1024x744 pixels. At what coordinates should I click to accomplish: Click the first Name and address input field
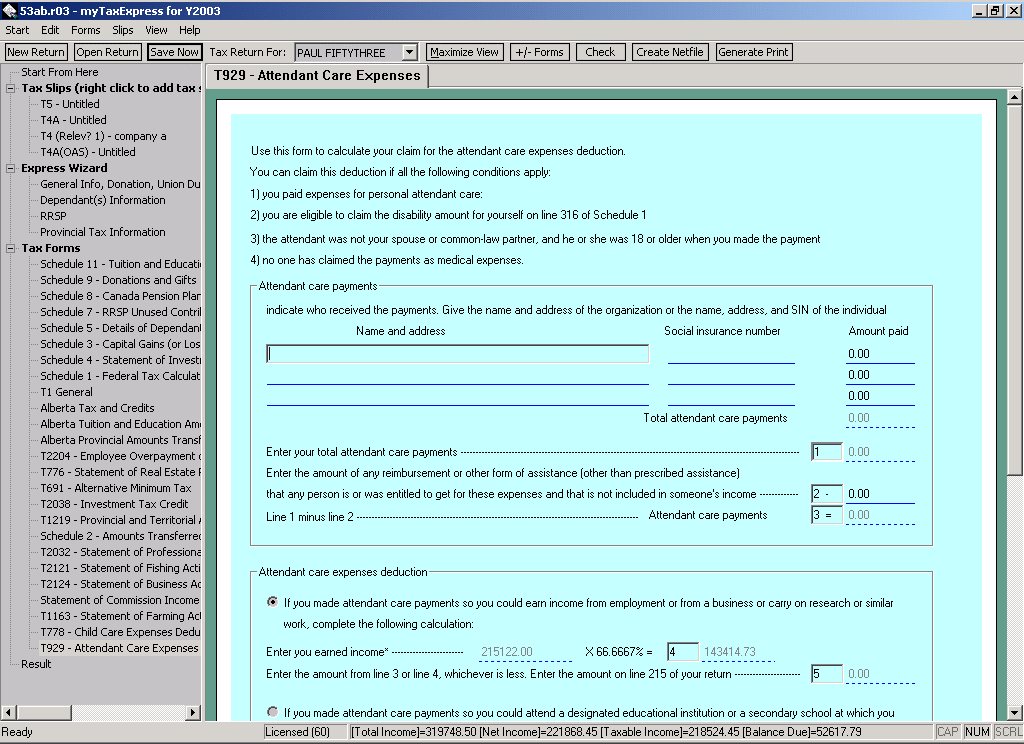tap(457, 354)
